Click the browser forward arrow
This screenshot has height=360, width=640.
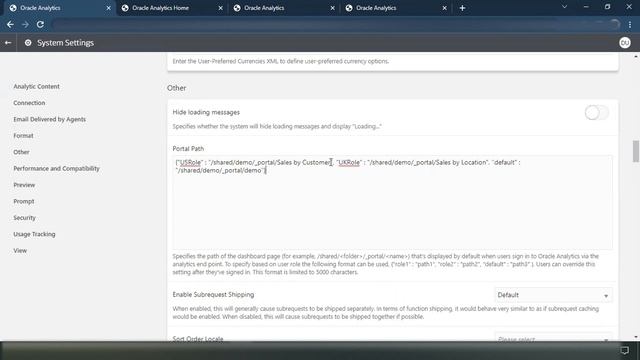pos(25,24)
